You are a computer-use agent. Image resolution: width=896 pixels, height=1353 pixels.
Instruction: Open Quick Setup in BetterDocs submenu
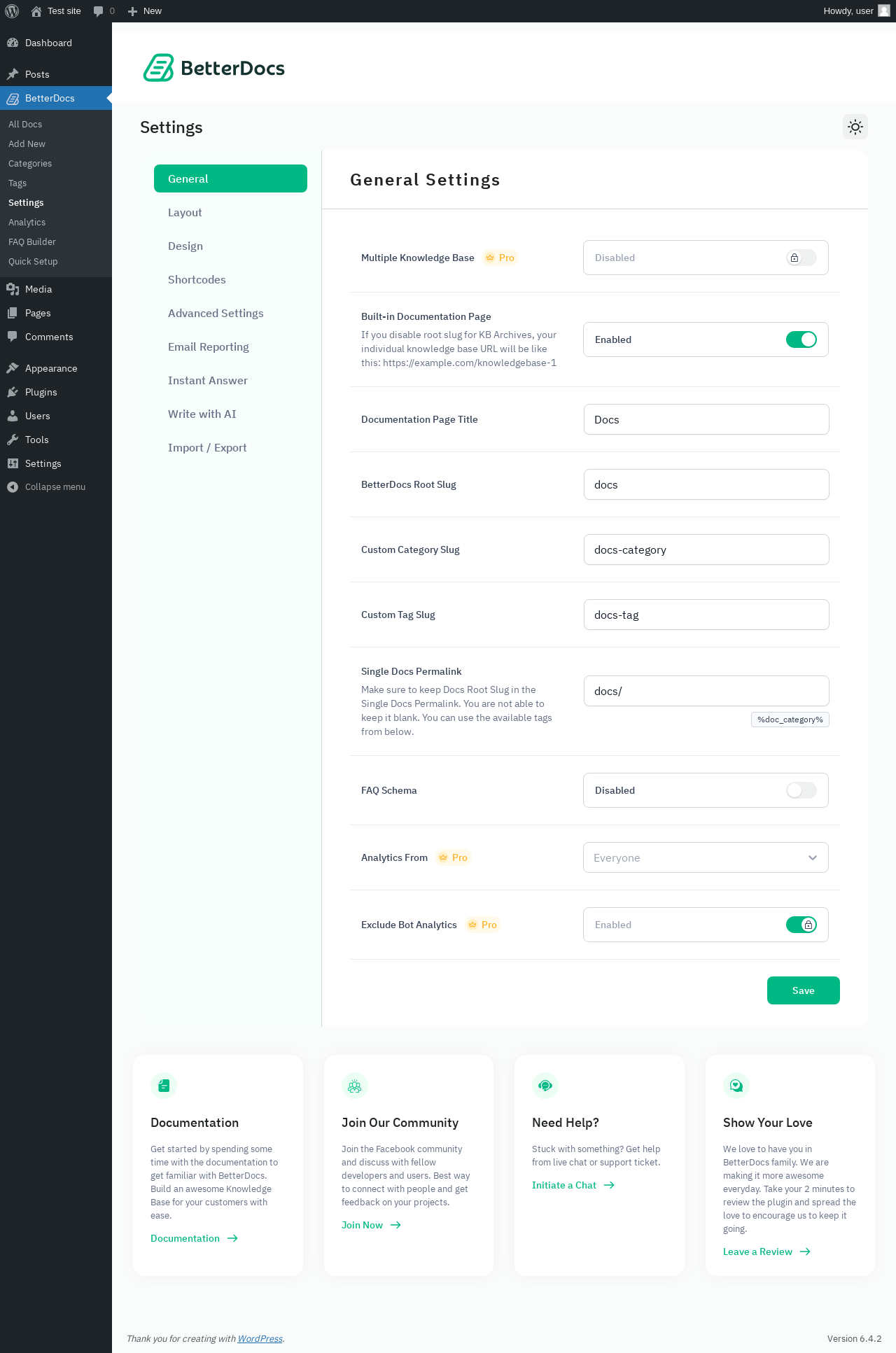[x=56, y=261]
